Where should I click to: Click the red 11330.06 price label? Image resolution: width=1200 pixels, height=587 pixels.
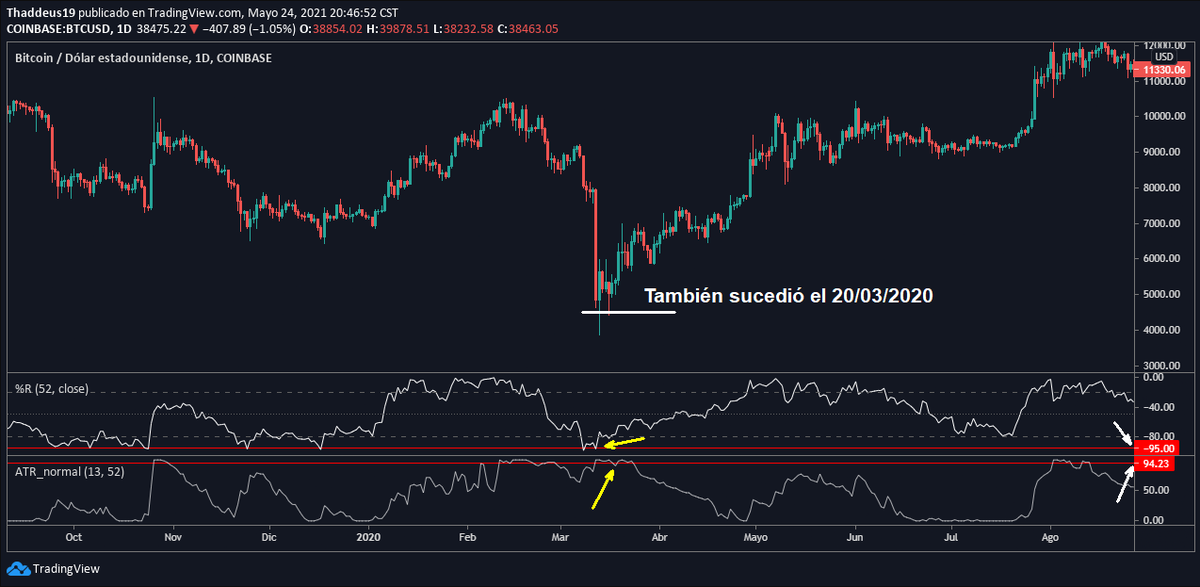[x=1163, y=70]
